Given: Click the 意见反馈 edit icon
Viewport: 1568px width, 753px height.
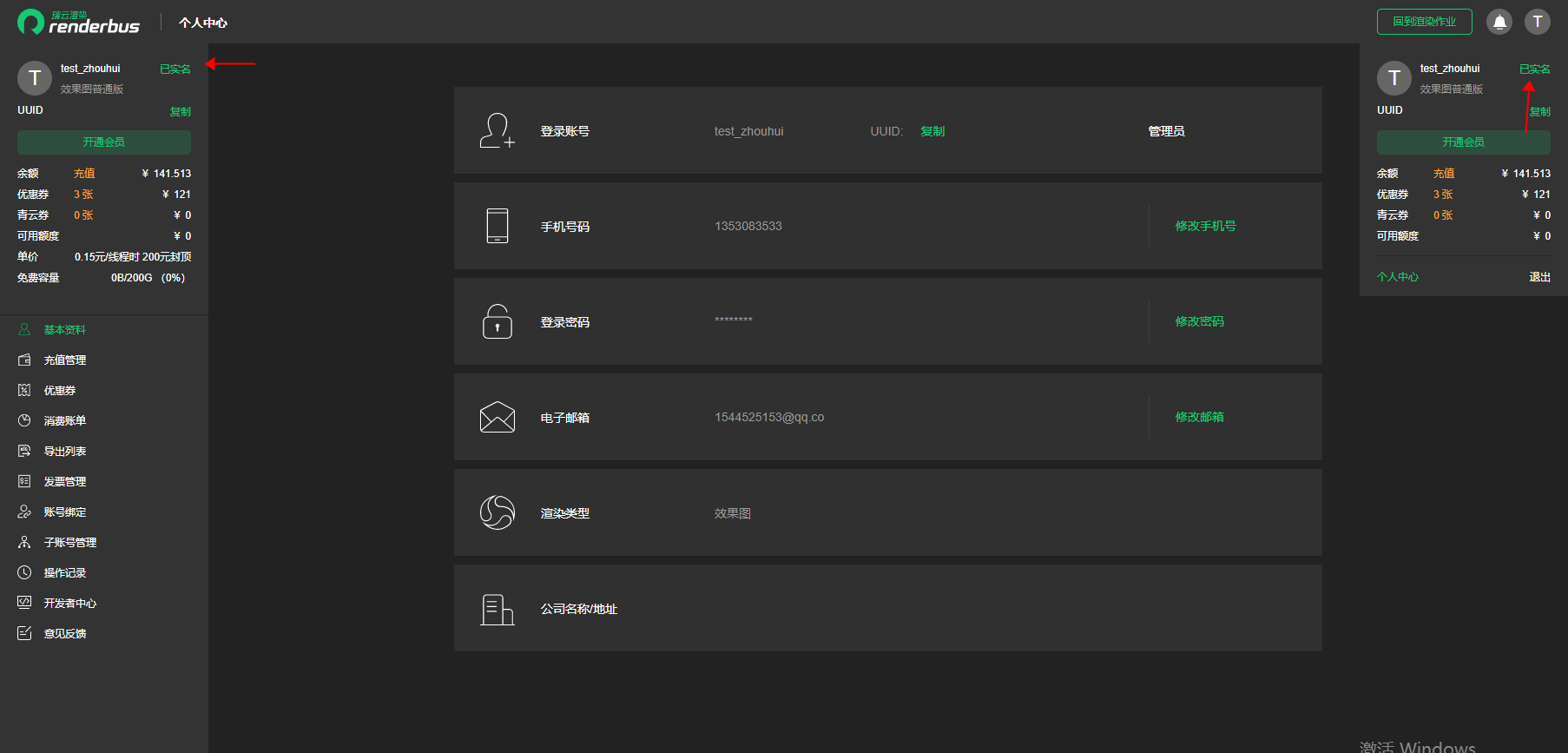Looking at the screenshot, I should (x=24, y=633).
